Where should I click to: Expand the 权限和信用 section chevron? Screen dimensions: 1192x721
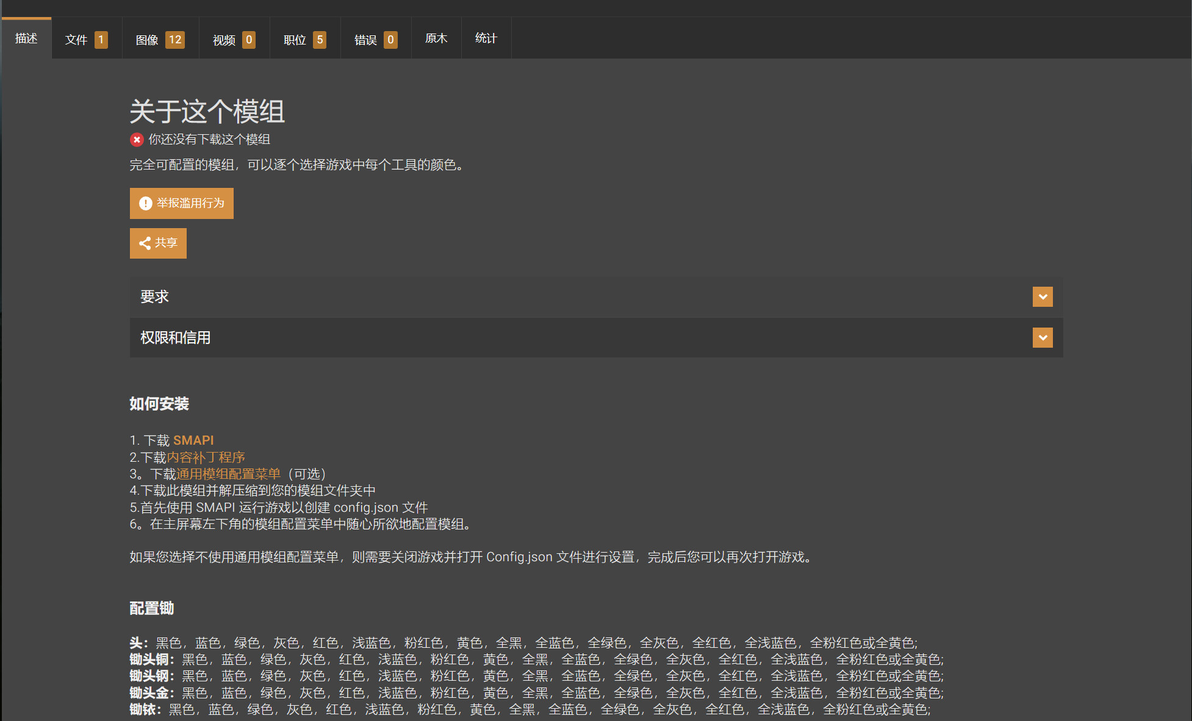pyautogui.click(x=1042, y=338)
